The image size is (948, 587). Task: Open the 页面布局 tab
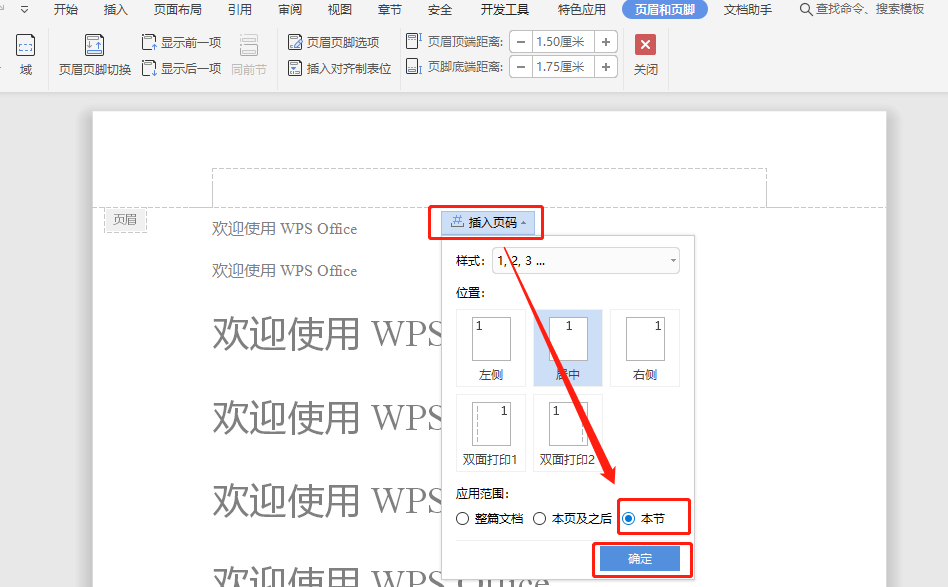[x=178, y=10]
